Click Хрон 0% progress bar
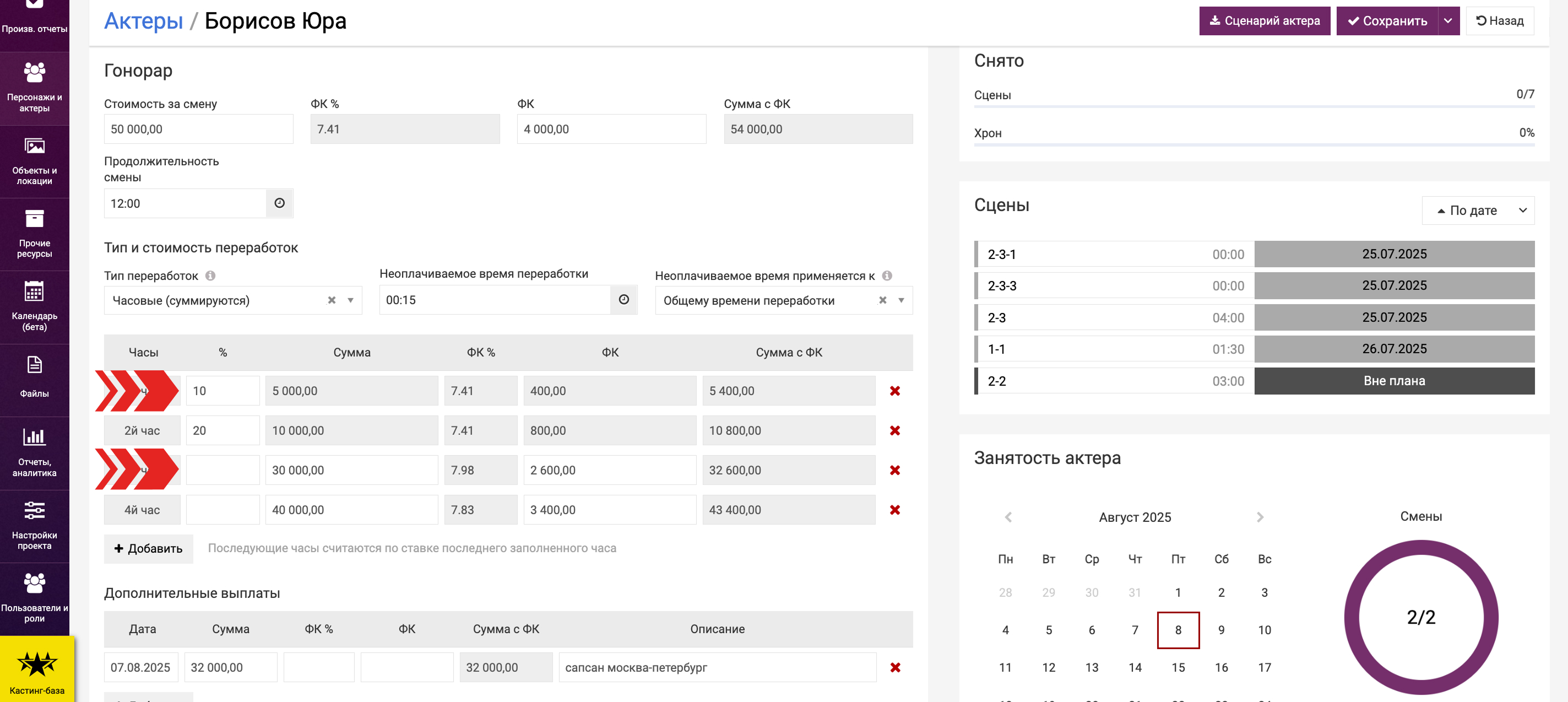 [1254, 145]
